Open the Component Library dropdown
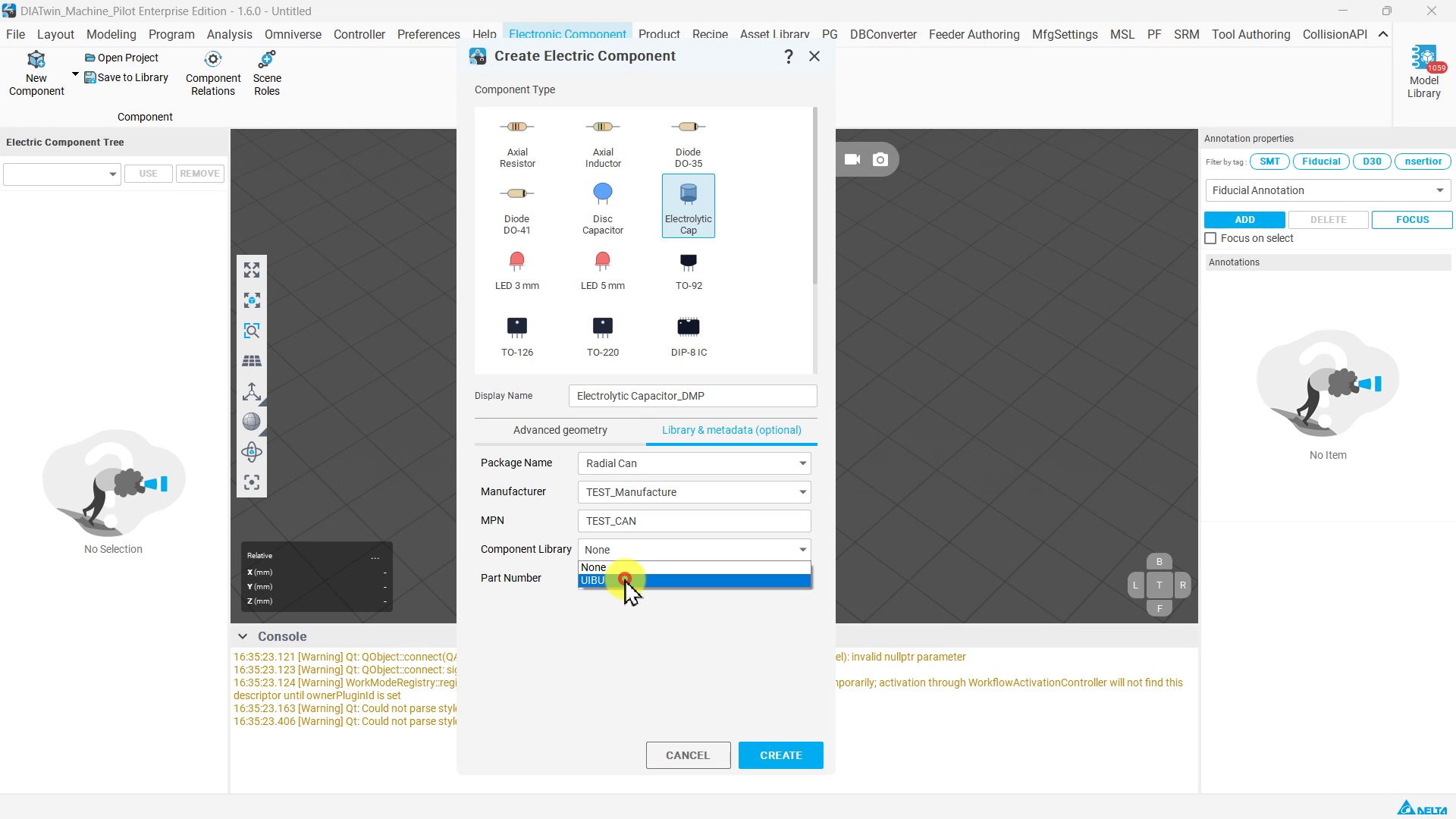This screenshot has height=819, width=1456. pyautogui.click(x=694, y=550)
